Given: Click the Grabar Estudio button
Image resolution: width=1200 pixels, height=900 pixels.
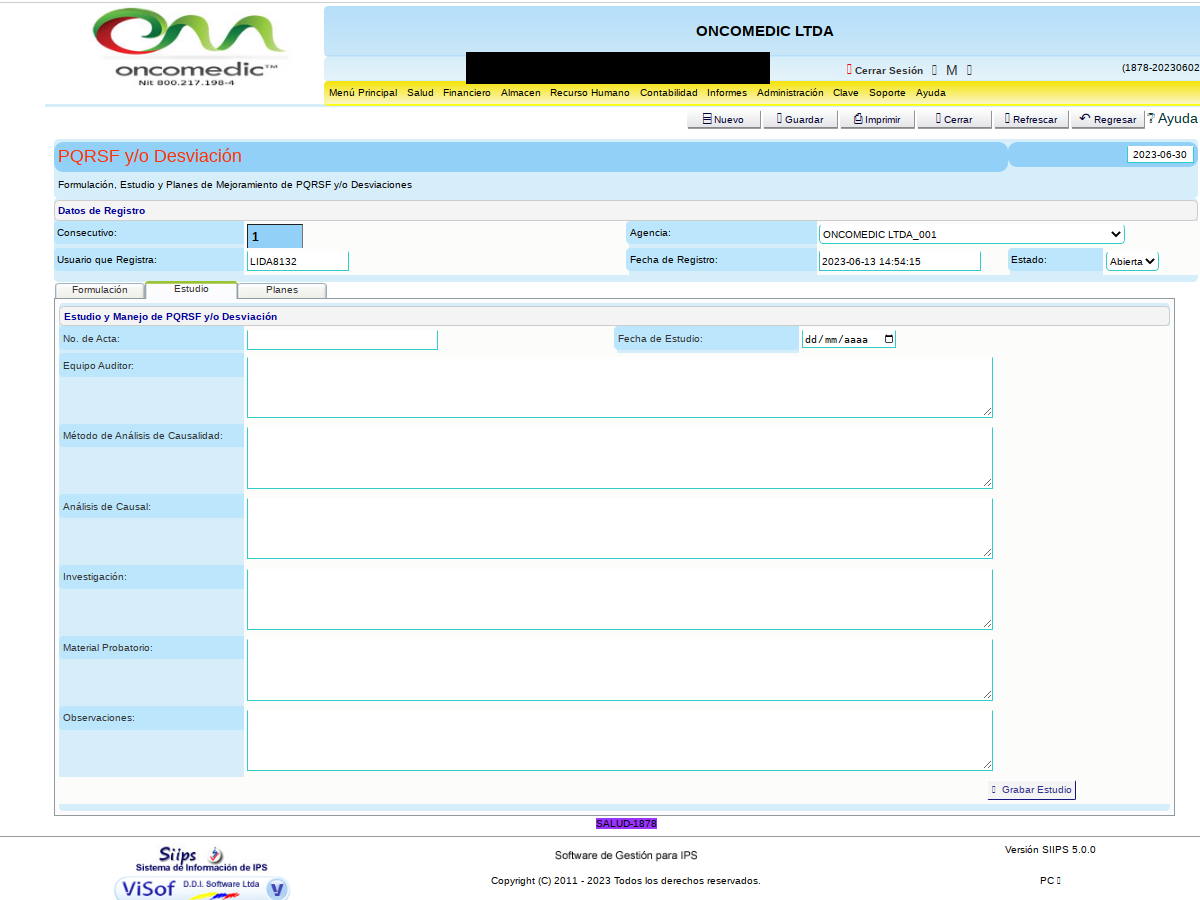Looking at the screenshot, I should click(x=1031, y=790).
